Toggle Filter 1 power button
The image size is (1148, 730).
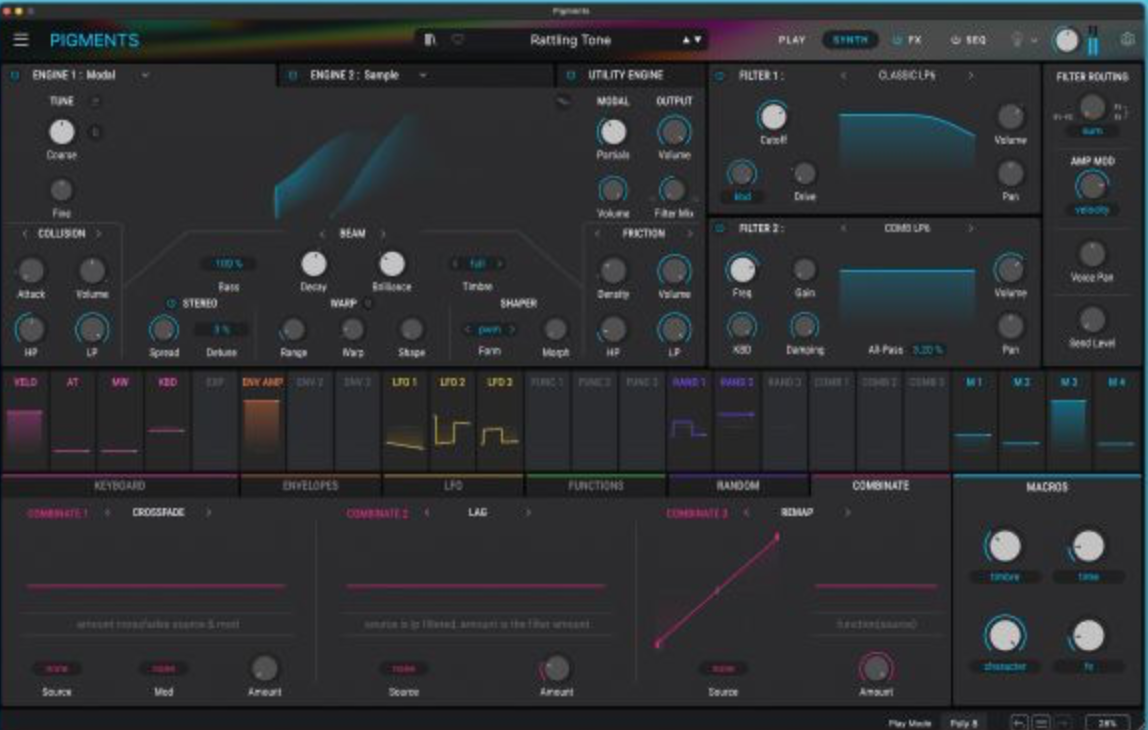tap(720, 75)
